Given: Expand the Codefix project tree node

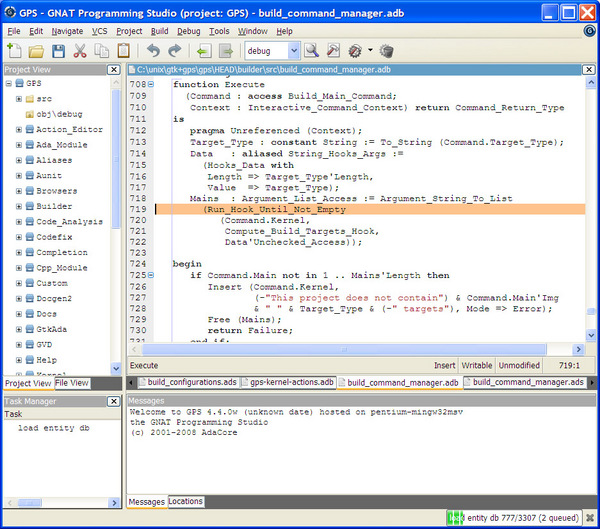Looking at the screenshot, I should coord(19,236).
